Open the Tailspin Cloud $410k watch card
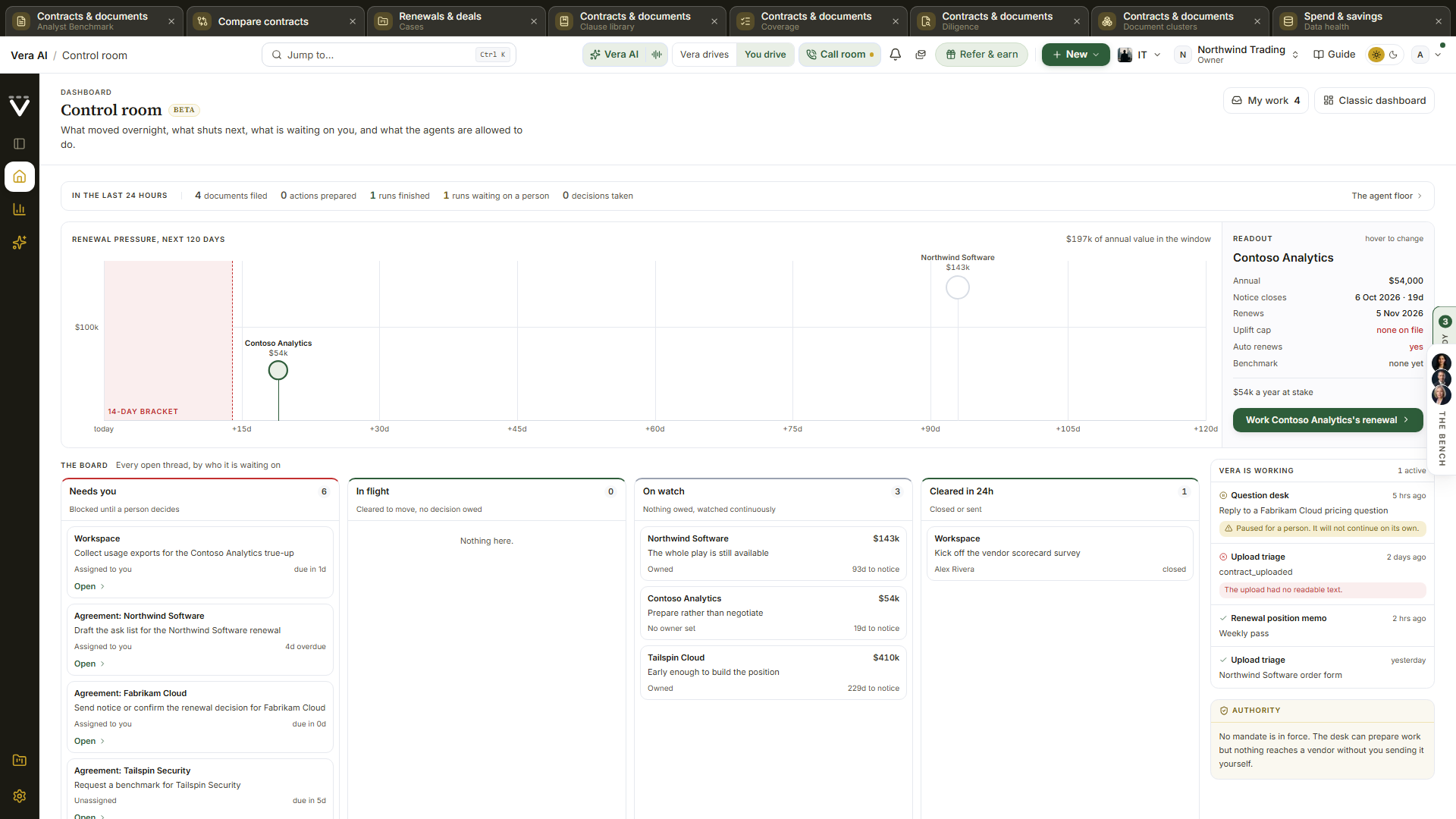Screen dimensions: 1456x819 [773, 673]
